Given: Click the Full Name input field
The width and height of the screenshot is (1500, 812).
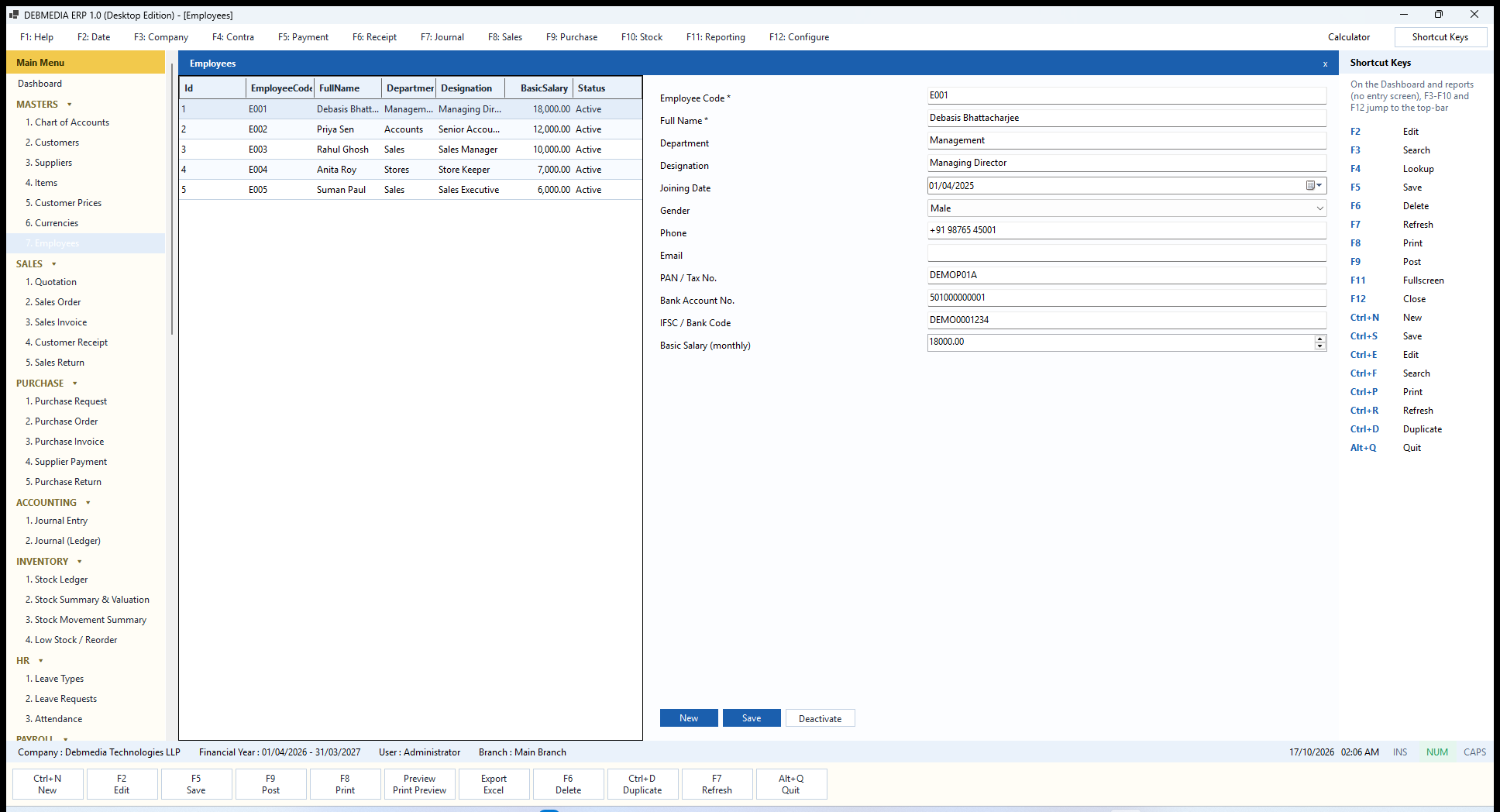Looking at the screenshot, I should pyautogui.click(x=1127, y=118).
